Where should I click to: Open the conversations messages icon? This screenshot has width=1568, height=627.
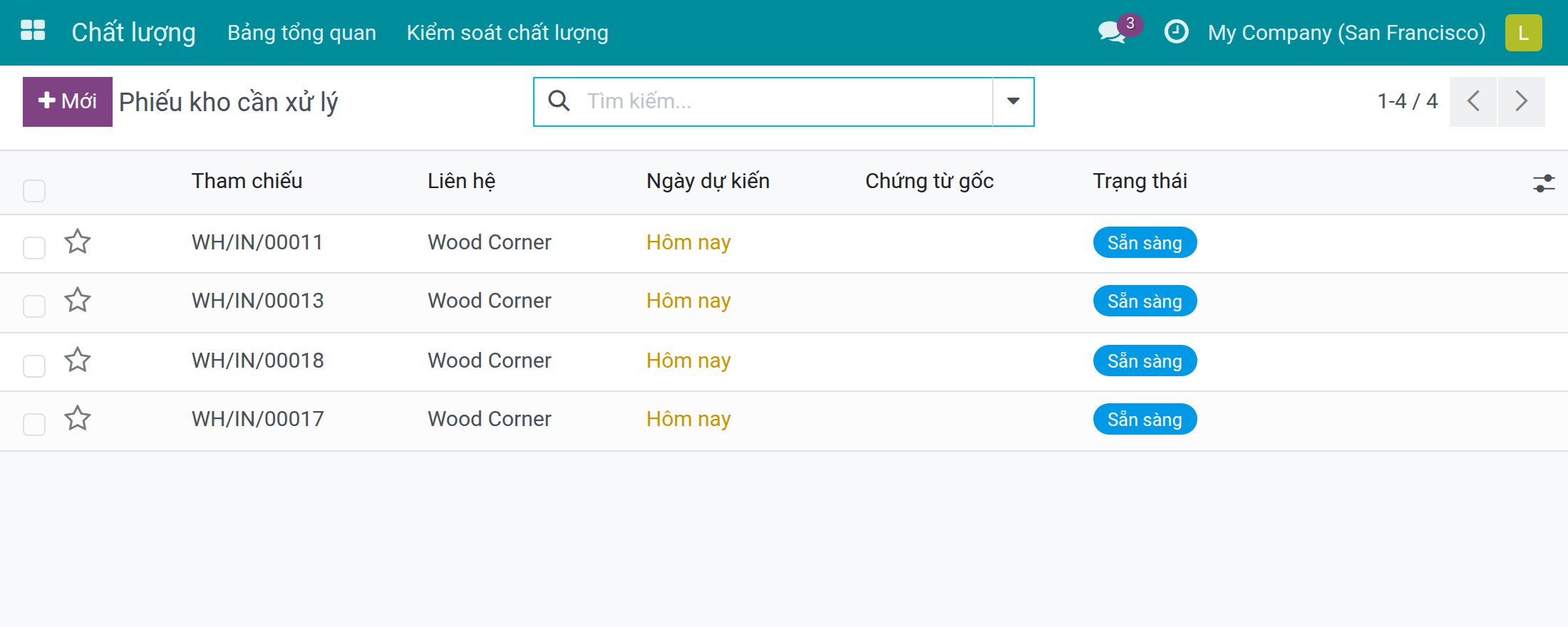(x=1113, y=32)
